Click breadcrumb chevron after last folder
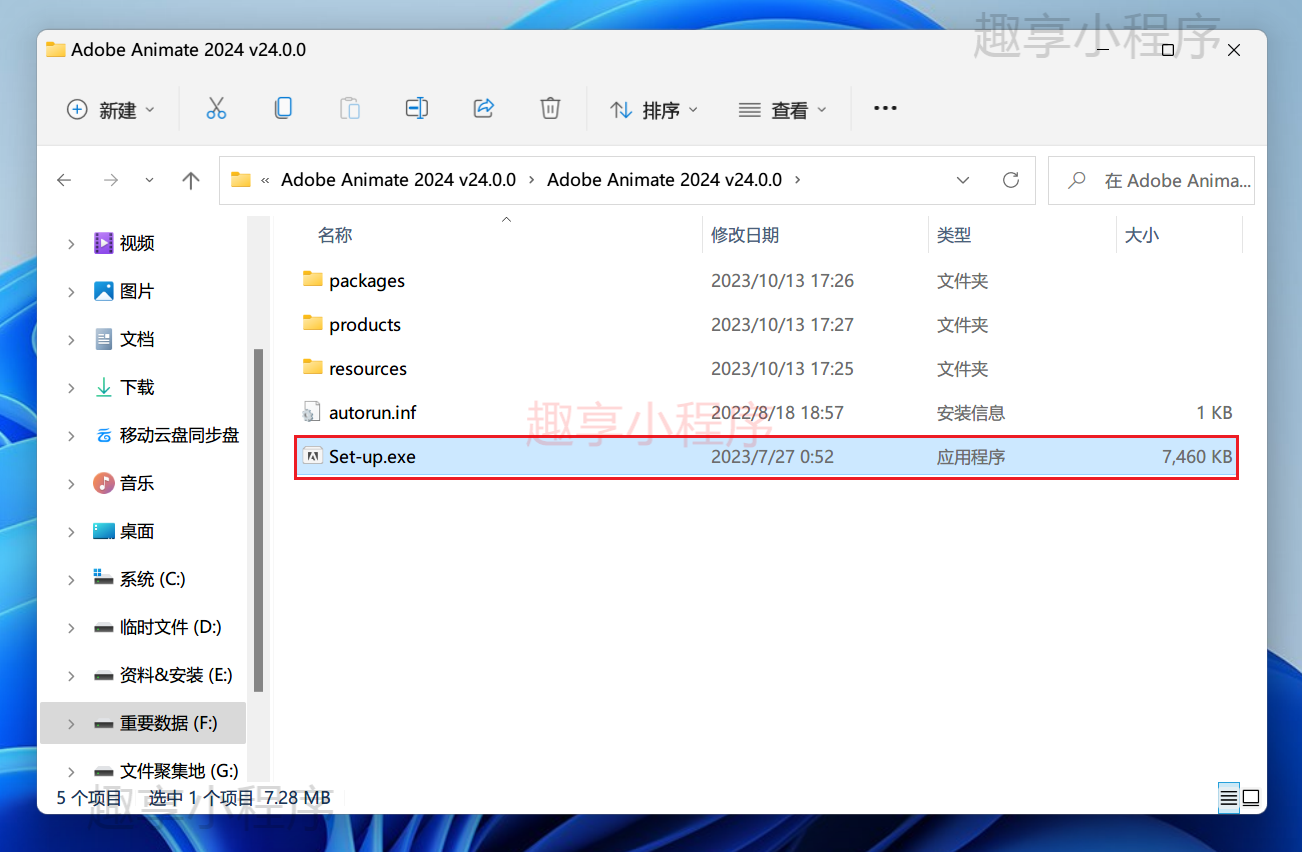The height and width of the screenshot is (852, 1302). click(797, 180)
